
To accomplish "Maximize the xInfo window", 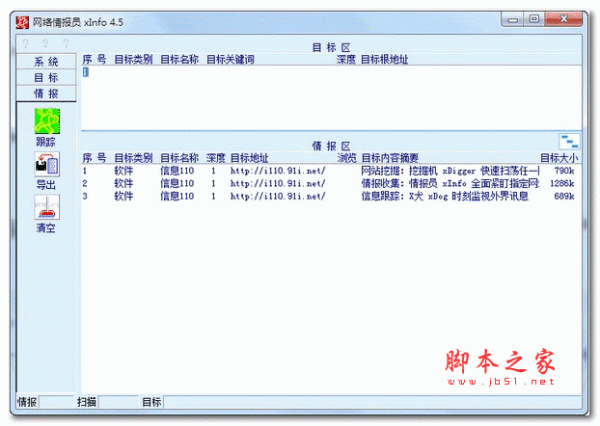I will (534, 19).
